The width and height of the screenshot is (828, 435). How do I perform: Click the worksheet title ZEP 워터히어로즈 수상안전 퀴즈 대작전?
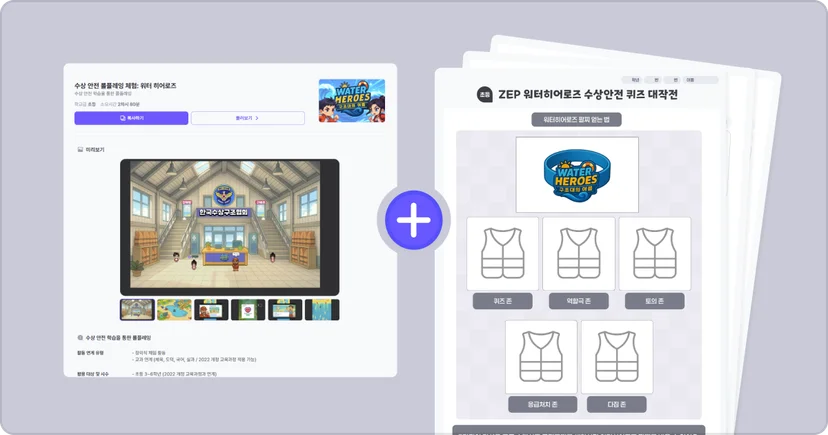pyautogui.click(x=588, y=94)
